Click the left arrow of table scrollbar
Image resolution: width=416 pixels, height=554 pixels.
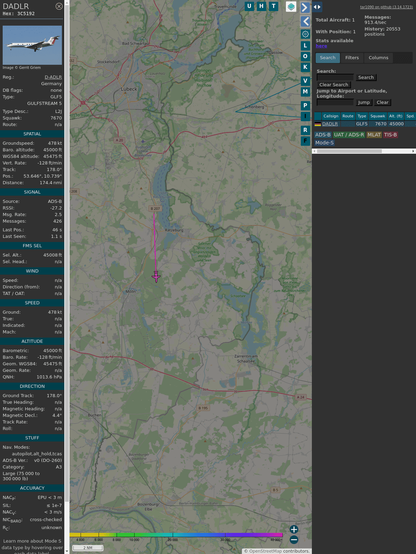pyautogui.click(x=314, y=151)
